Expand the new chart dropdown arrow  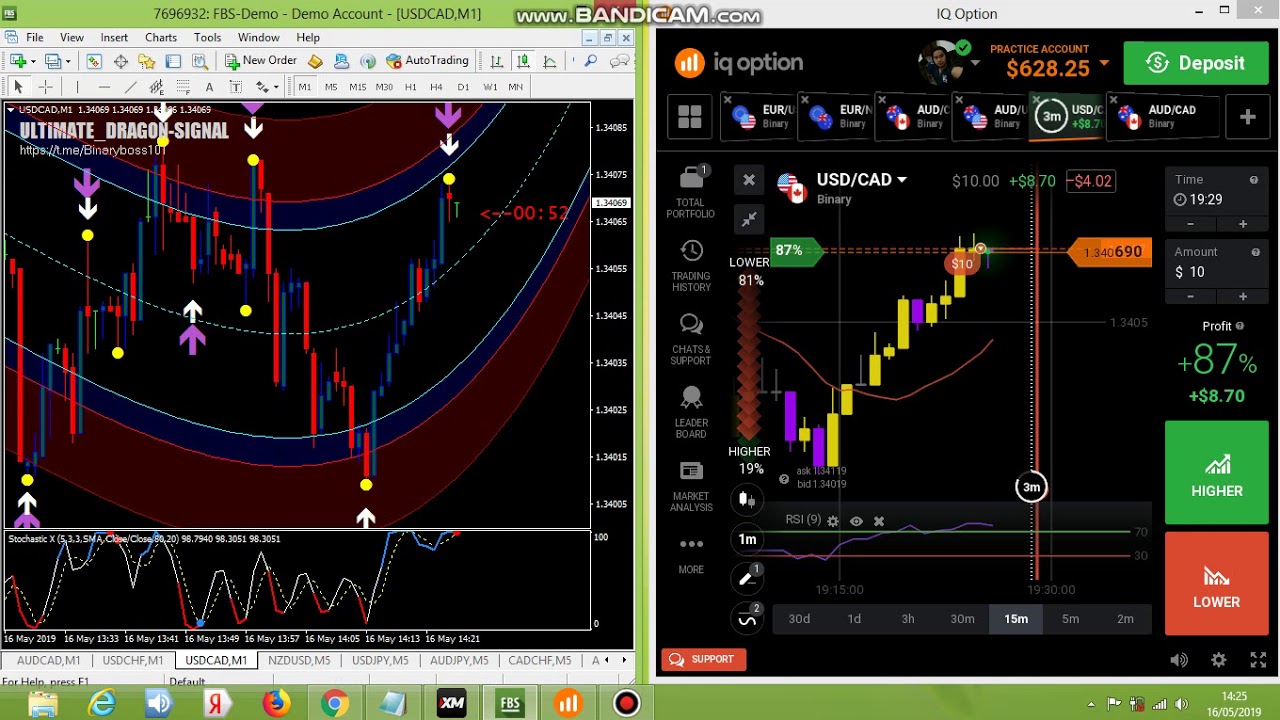coord(33,61)
